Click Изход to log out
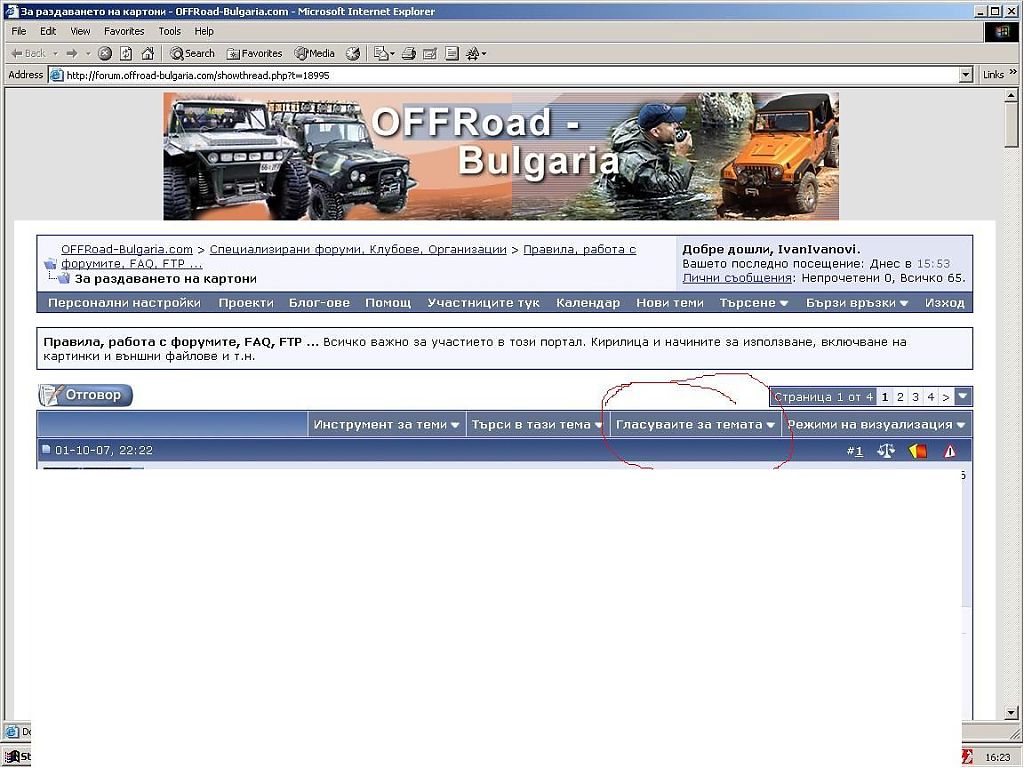The image size is (1024, 768). 944,303
